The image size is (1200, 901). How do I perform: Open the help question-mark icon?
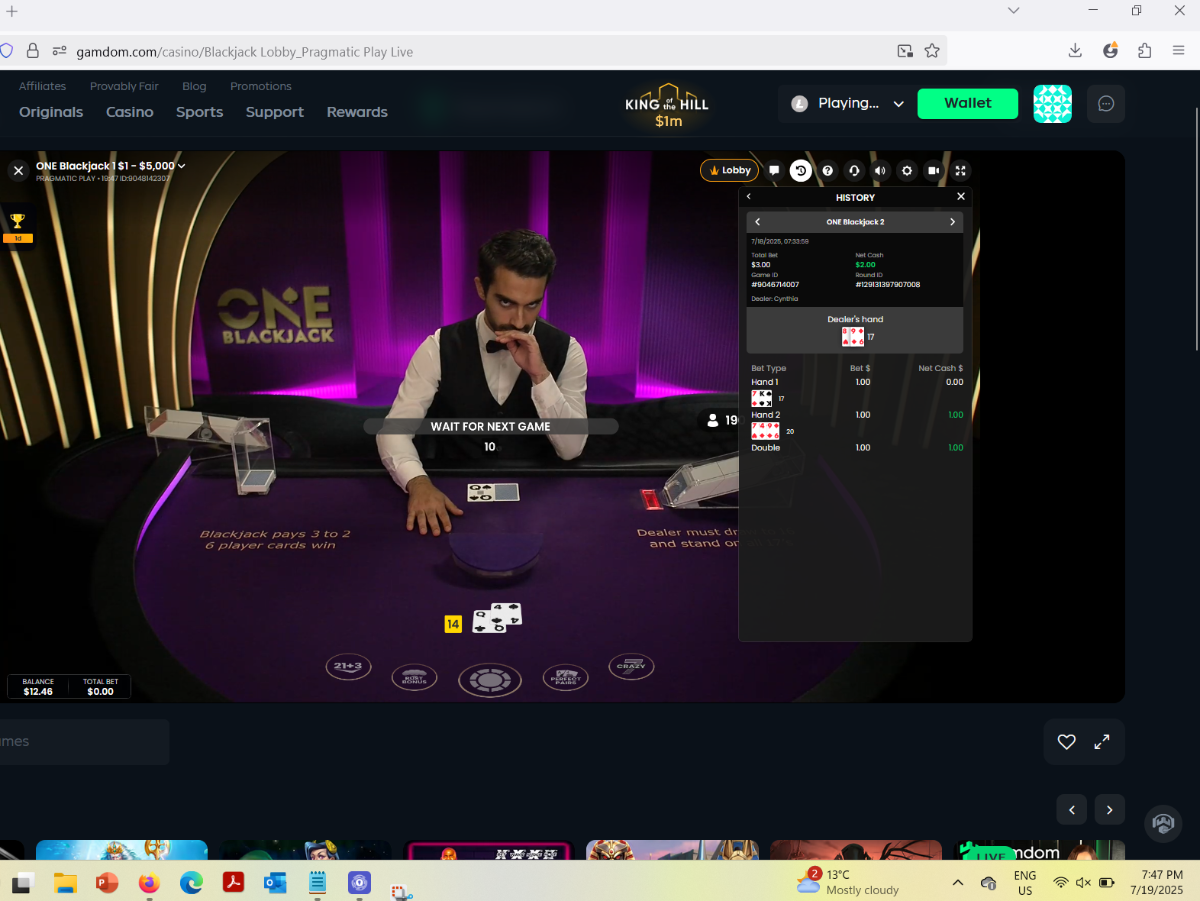pos(827,171)
